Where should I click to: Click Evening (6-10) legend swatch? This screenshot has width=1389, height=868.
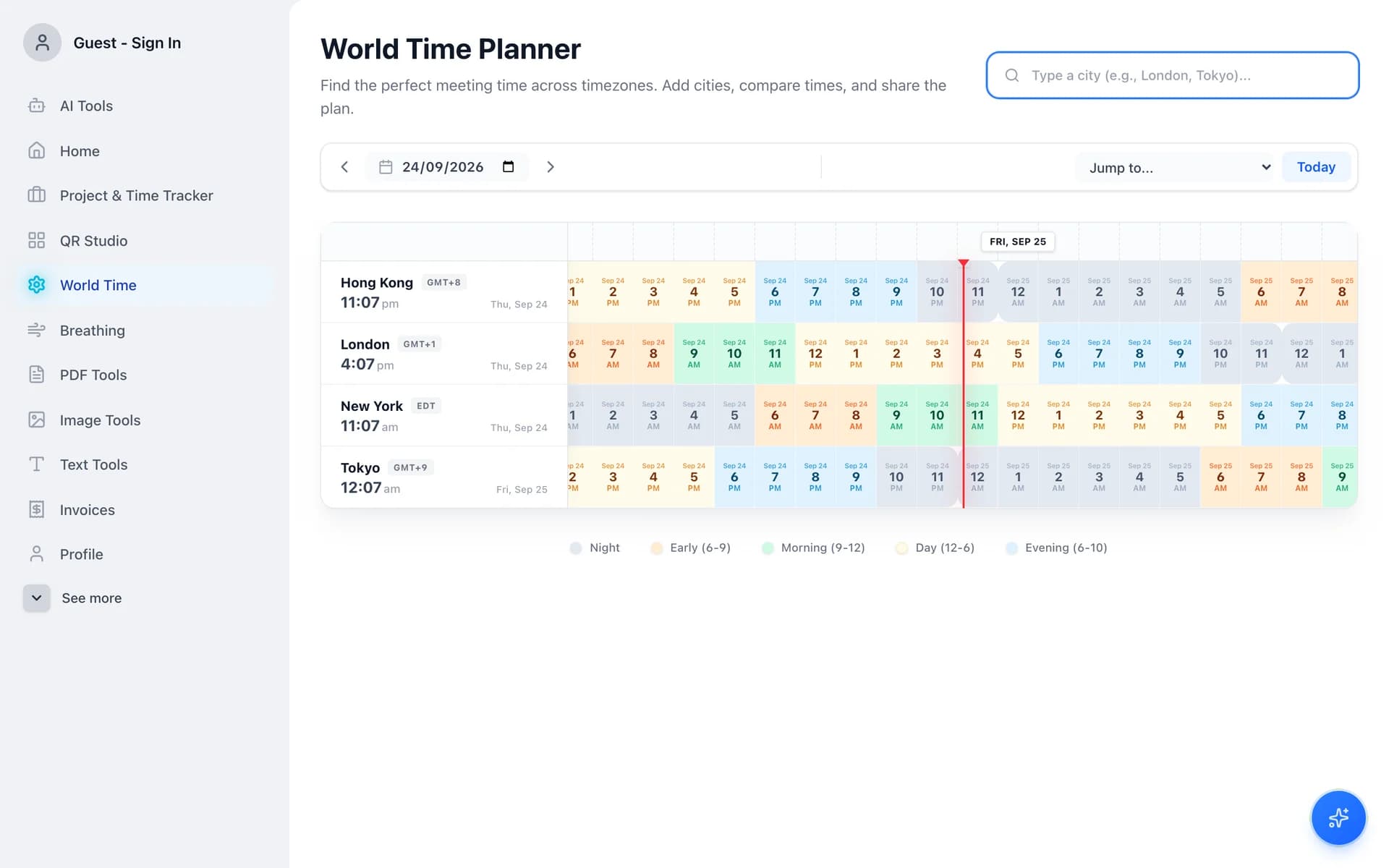coord(1011,548)
